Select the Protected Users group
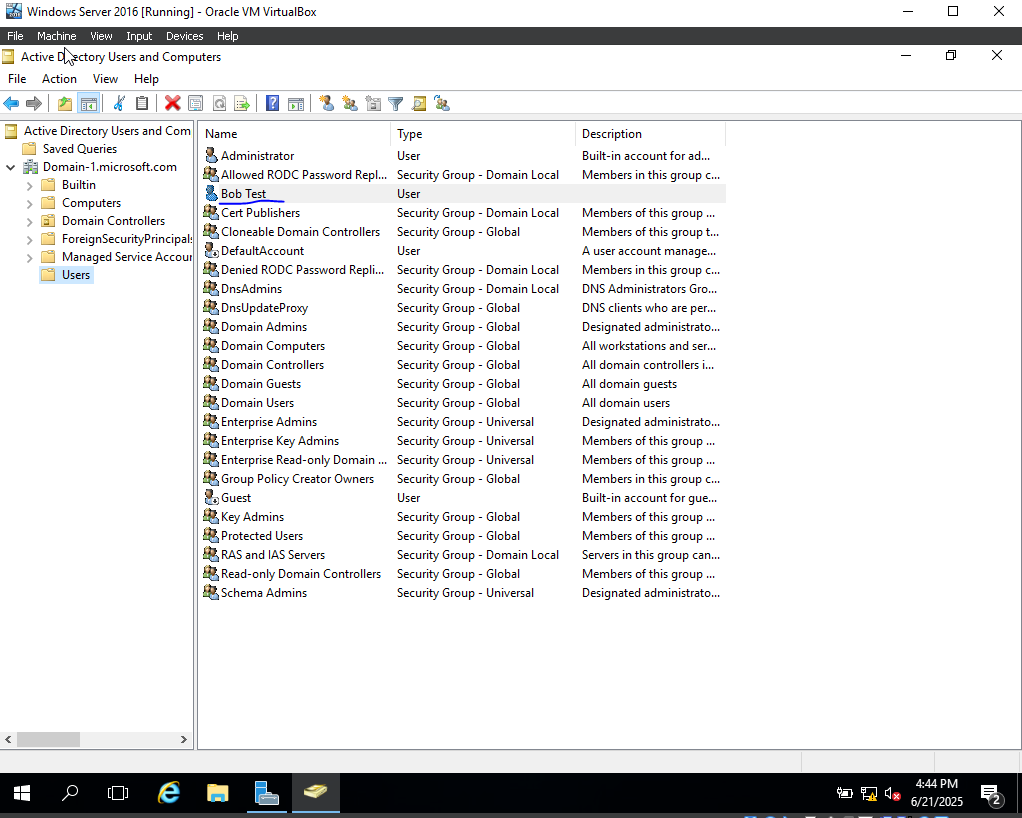This screenshot has width=1022, height=818. [261, 536]
